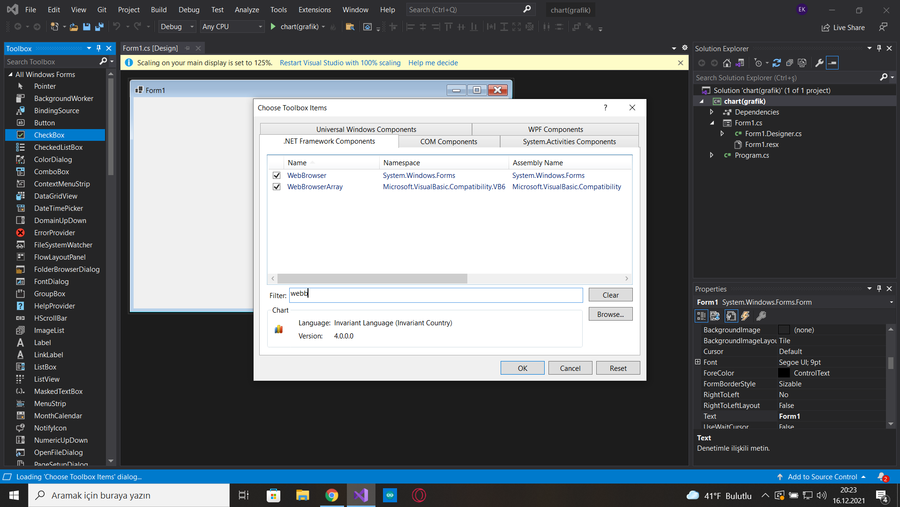Viewport: 900px width, 507px height.
Task: Open the Chrome icon in the taskbar
Action: (331, 495)
